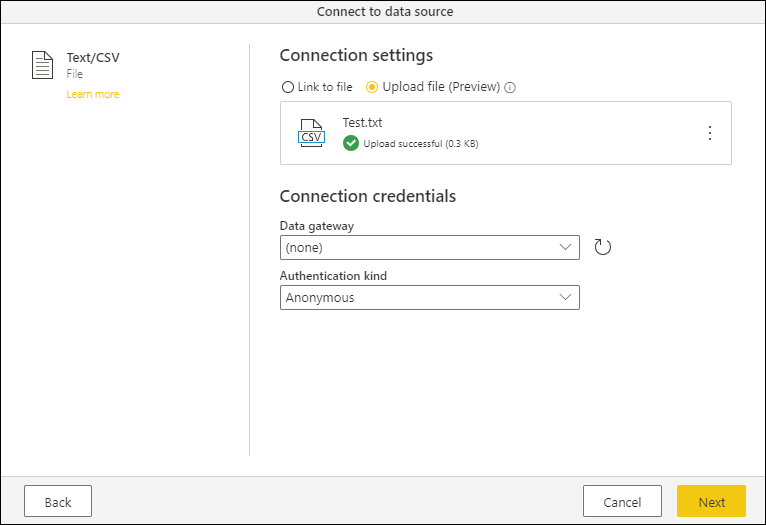Click the Cancel button

[x=622, y=502]
